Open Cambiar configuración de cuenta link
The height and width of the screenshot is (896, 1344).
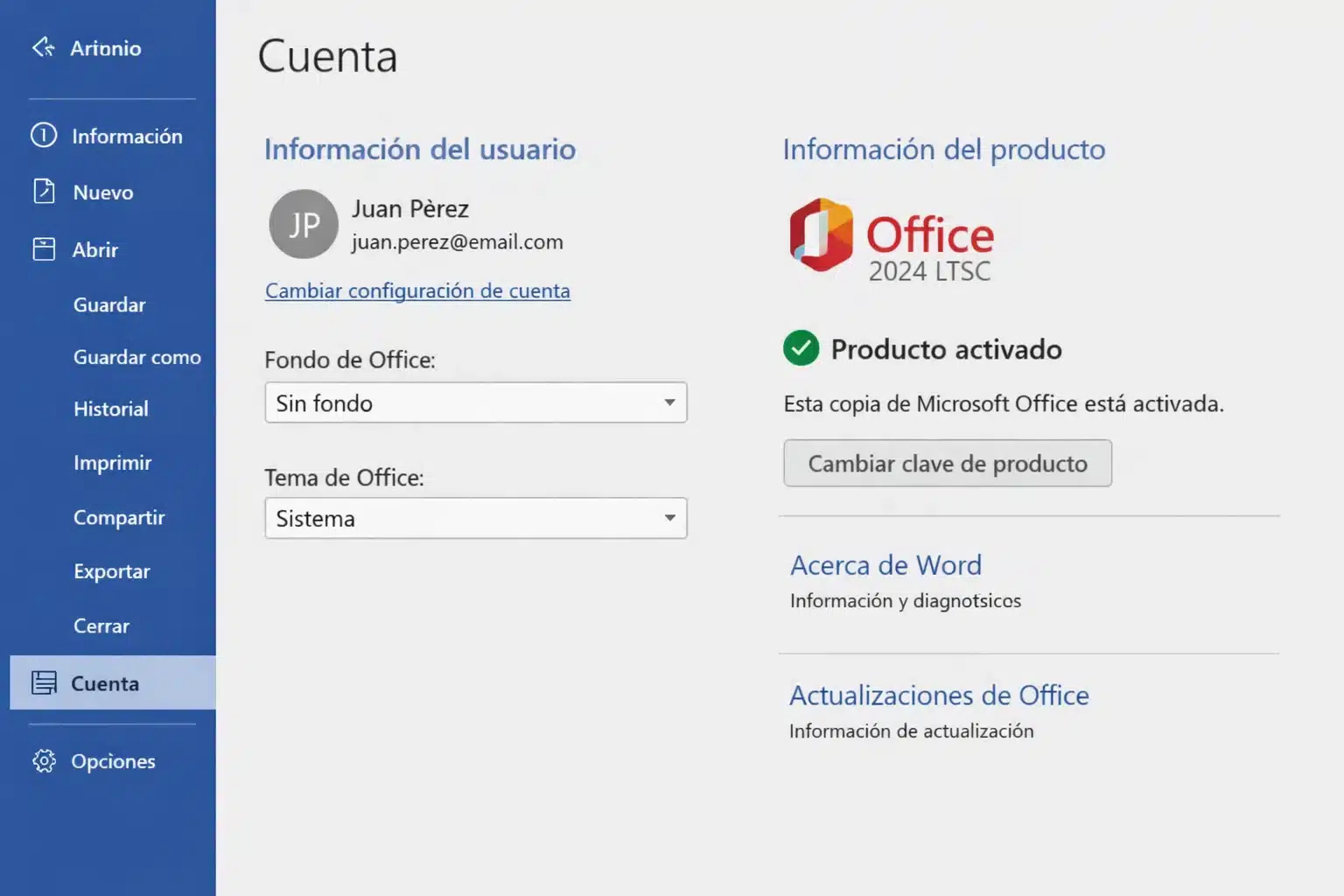417,290
